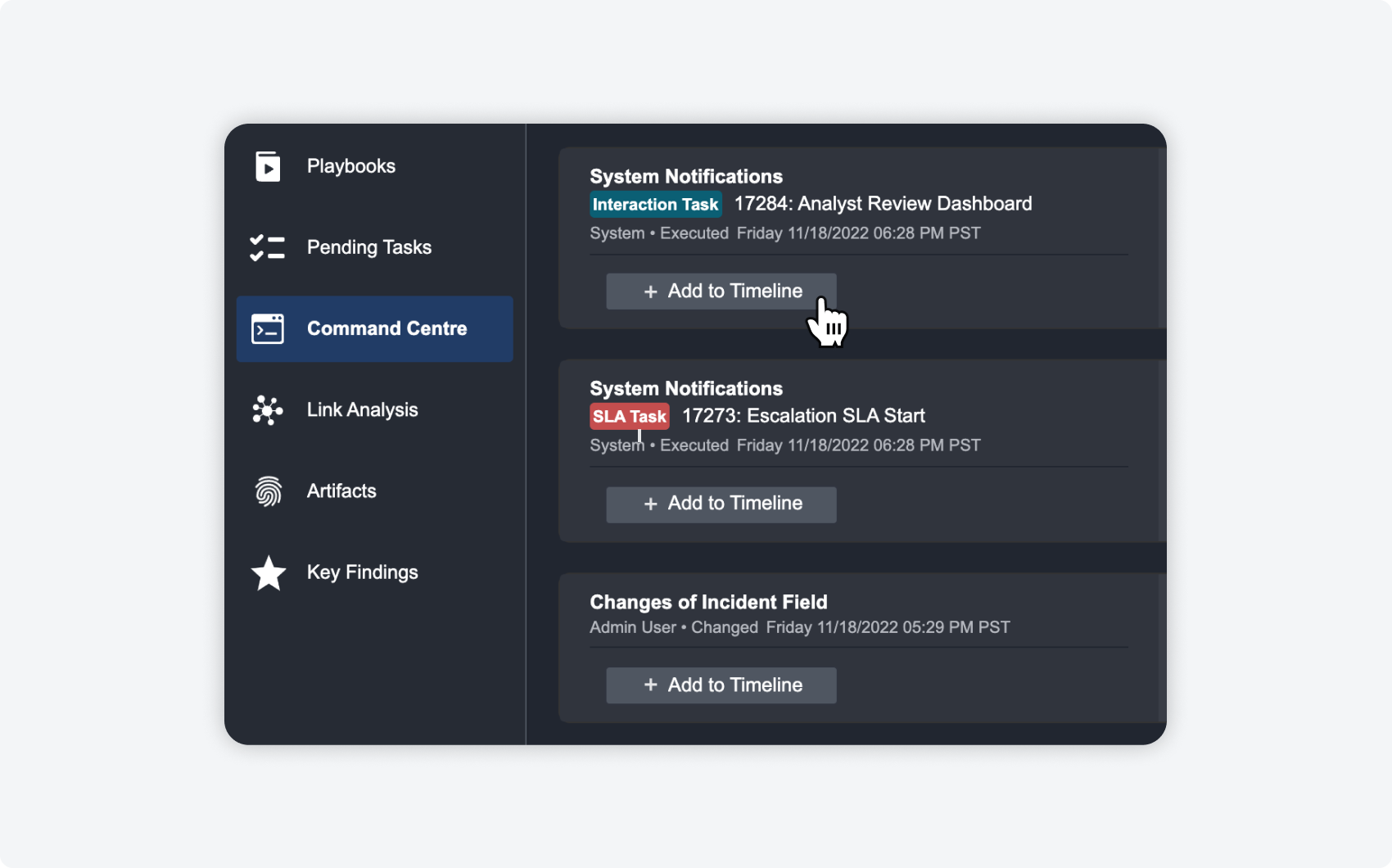Open task 17284: Analyst Review Dashboard
Viewport: 1392px width, 868px height.
click(x=883, y=204)
